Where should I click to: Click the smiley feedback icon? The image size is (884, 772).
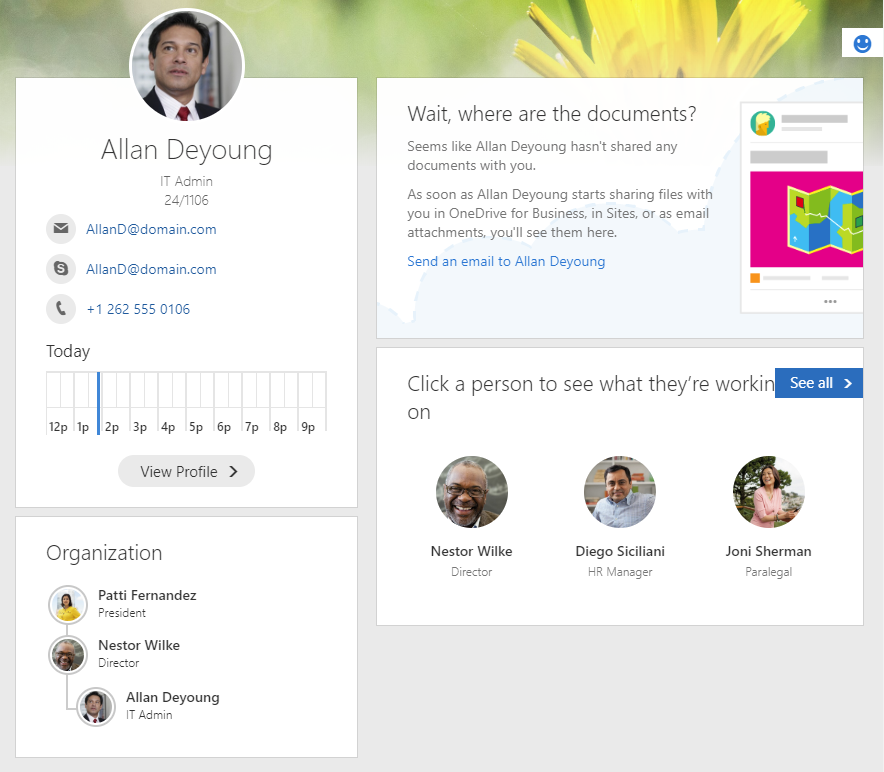pos(862,43)
